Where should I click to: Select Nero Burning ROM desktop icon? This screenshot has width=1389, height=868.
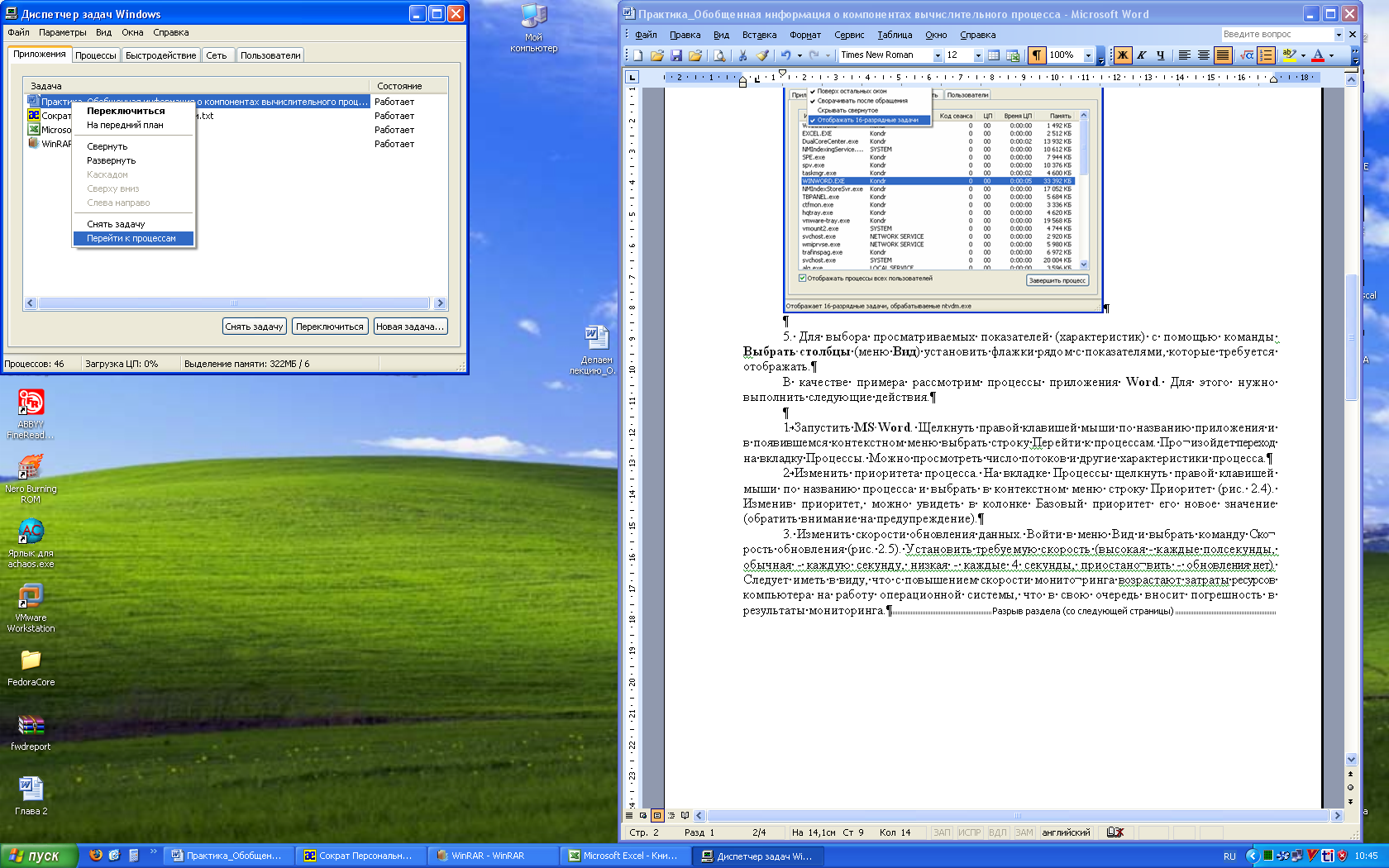tap(31, 478)
